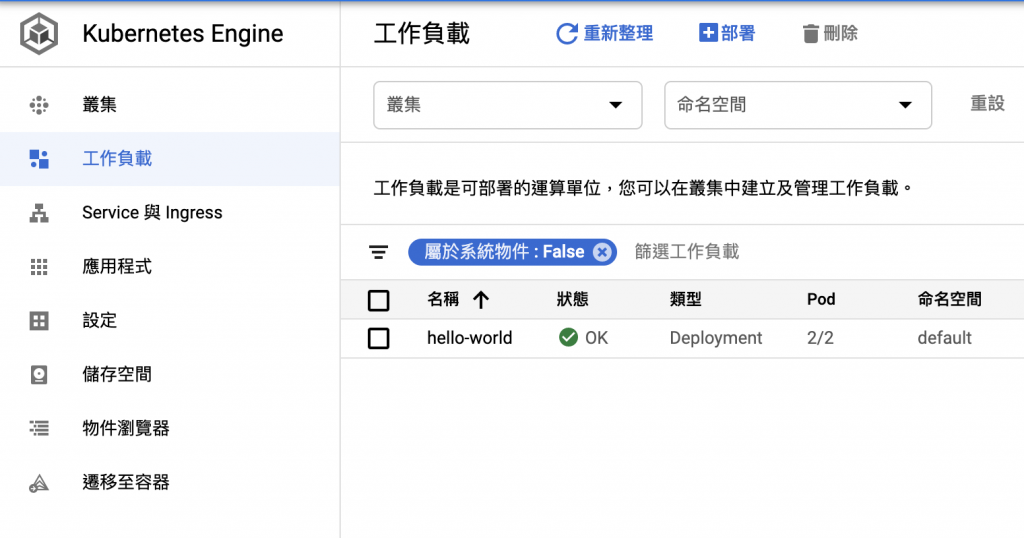Screen dimensions: 1024x538
Task: Click the Deployment type cell
Action: click(x=716, y=338)
